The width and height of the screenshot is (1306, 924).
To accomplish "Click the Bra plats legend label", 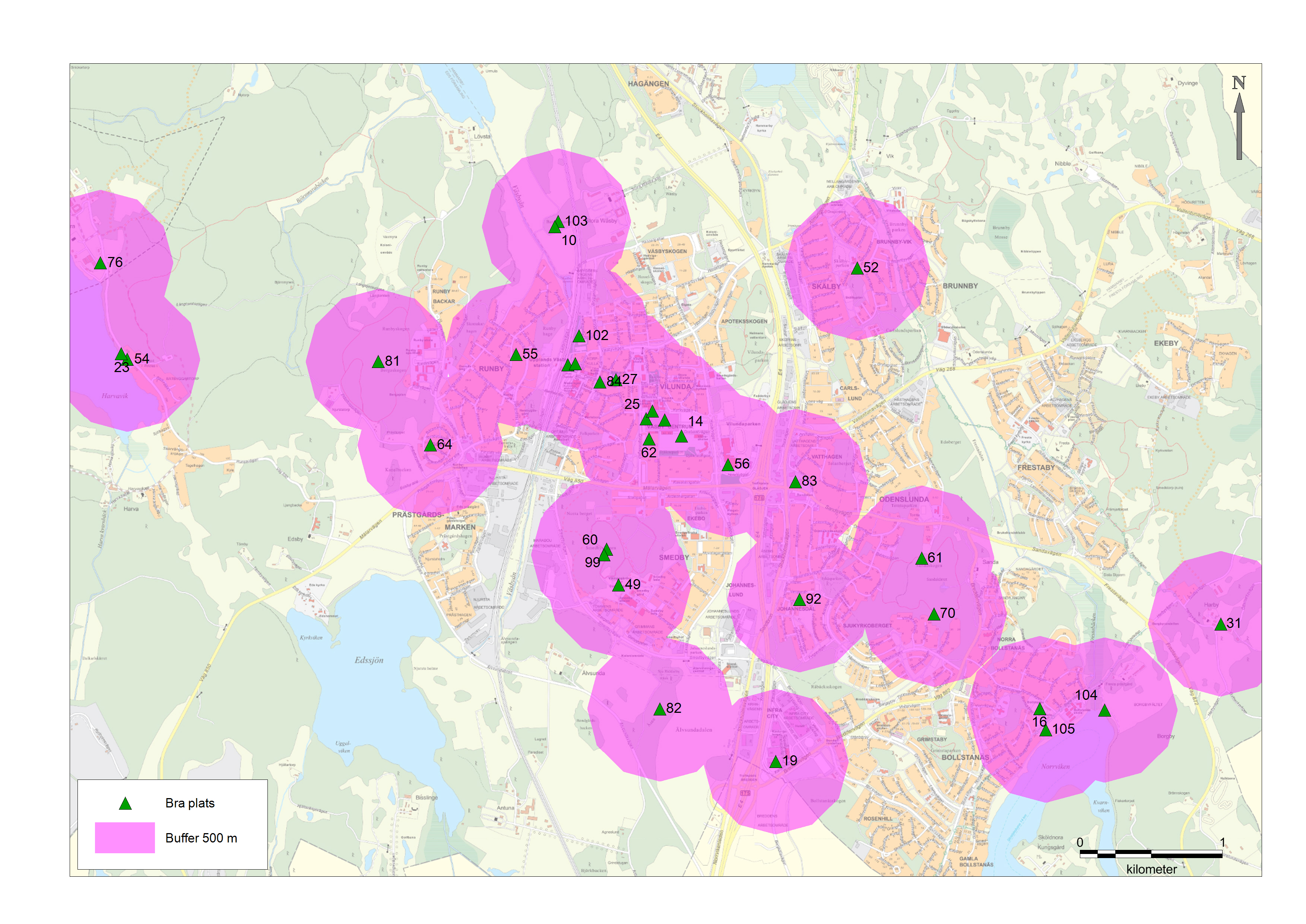I will [190, 803].
